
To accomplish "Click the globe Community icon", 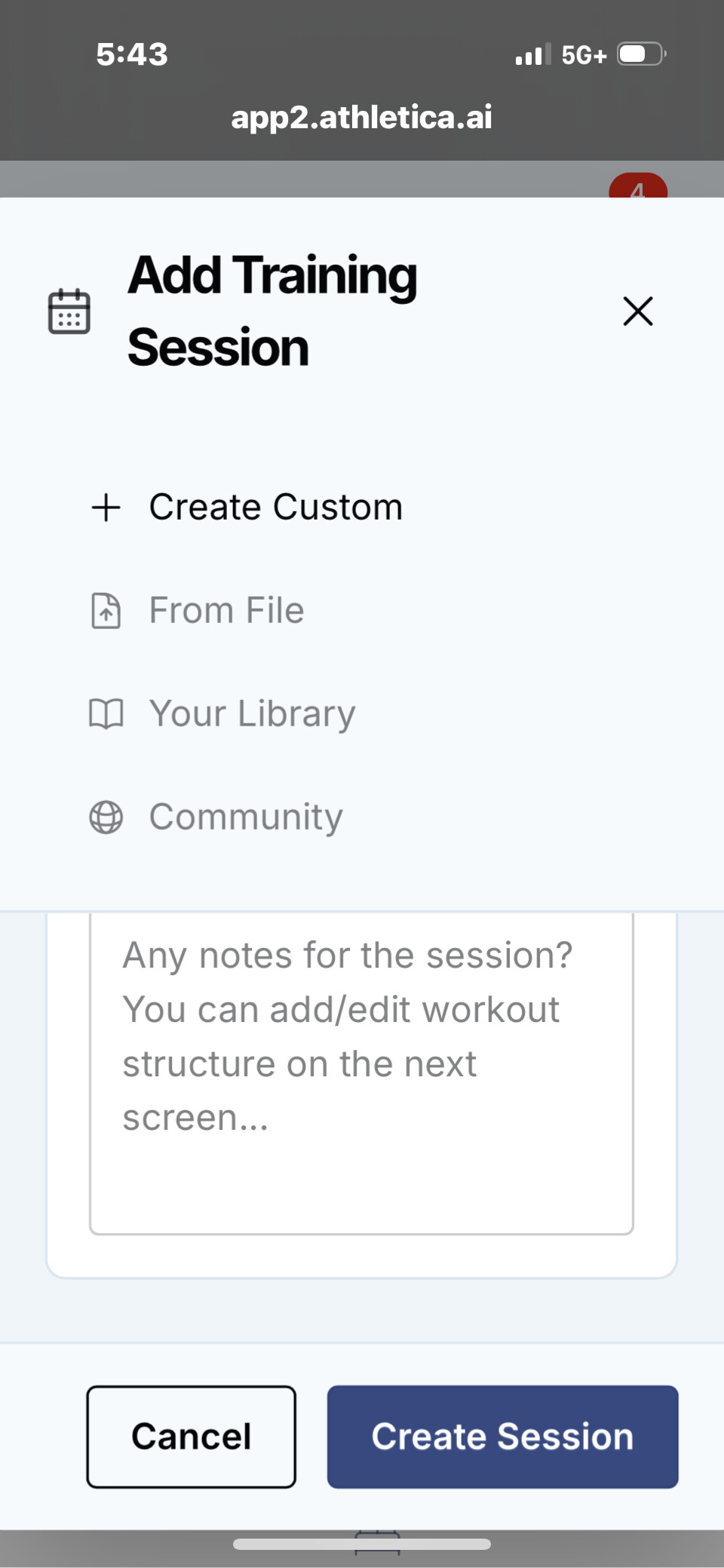I will pyautogui.click(x=106, y=817).
